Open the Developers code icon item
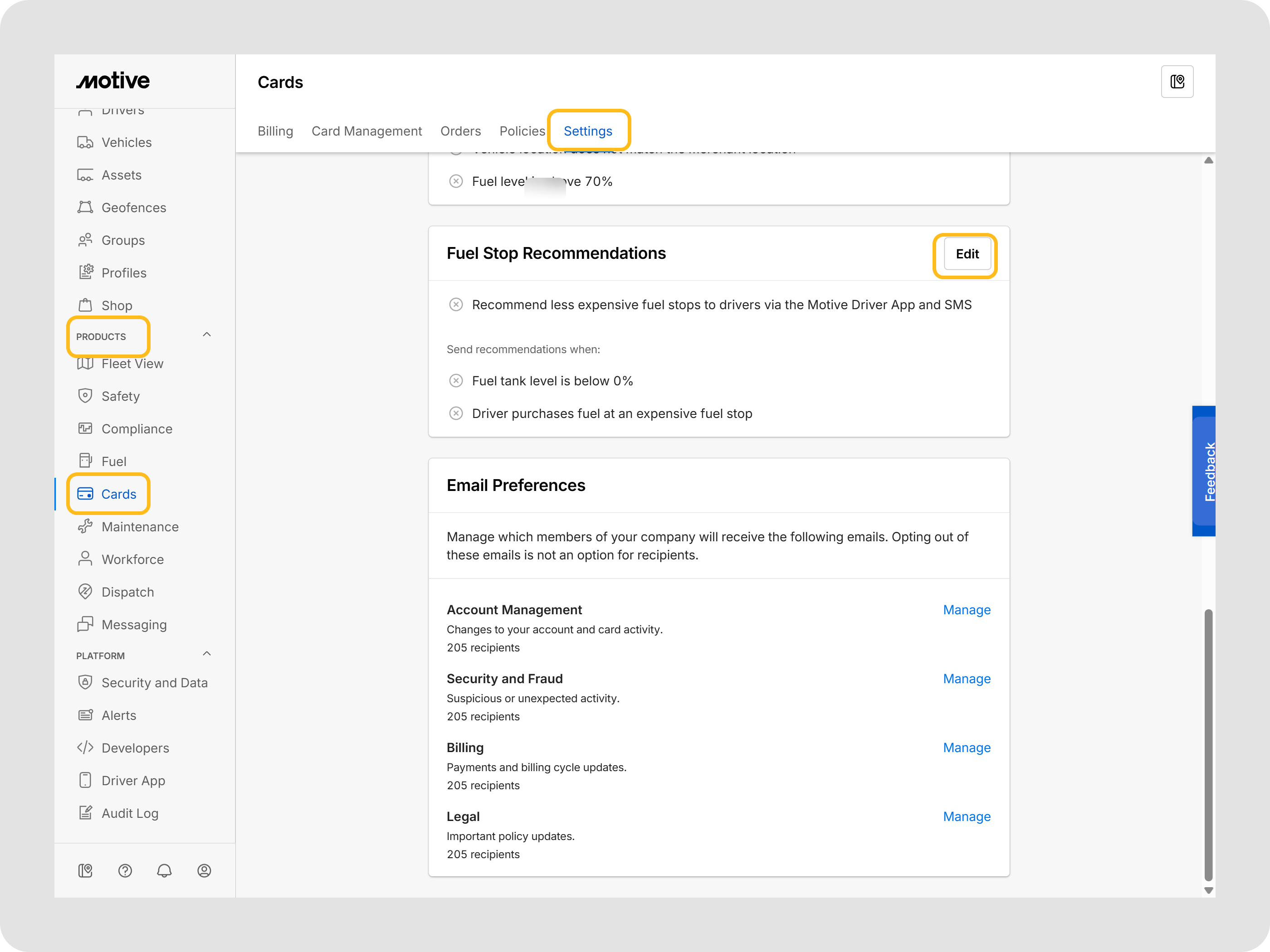 [x=85, y=748]
